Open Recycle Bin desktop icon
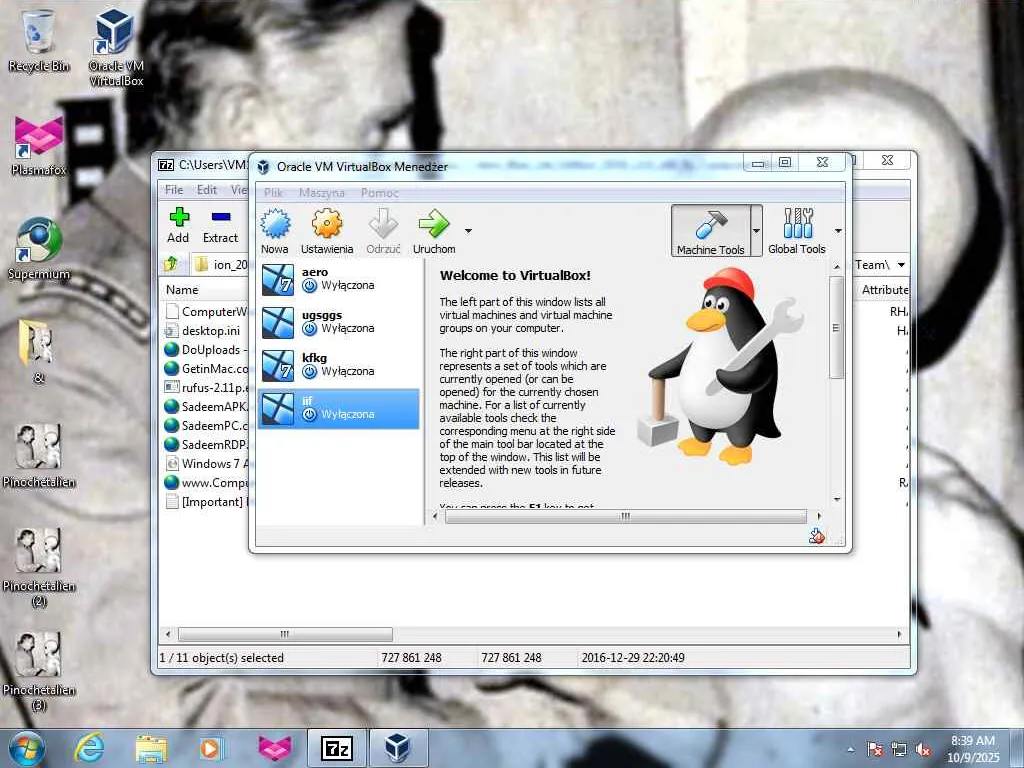This screenshot has width=1024, height=768. tap(39, 40)
